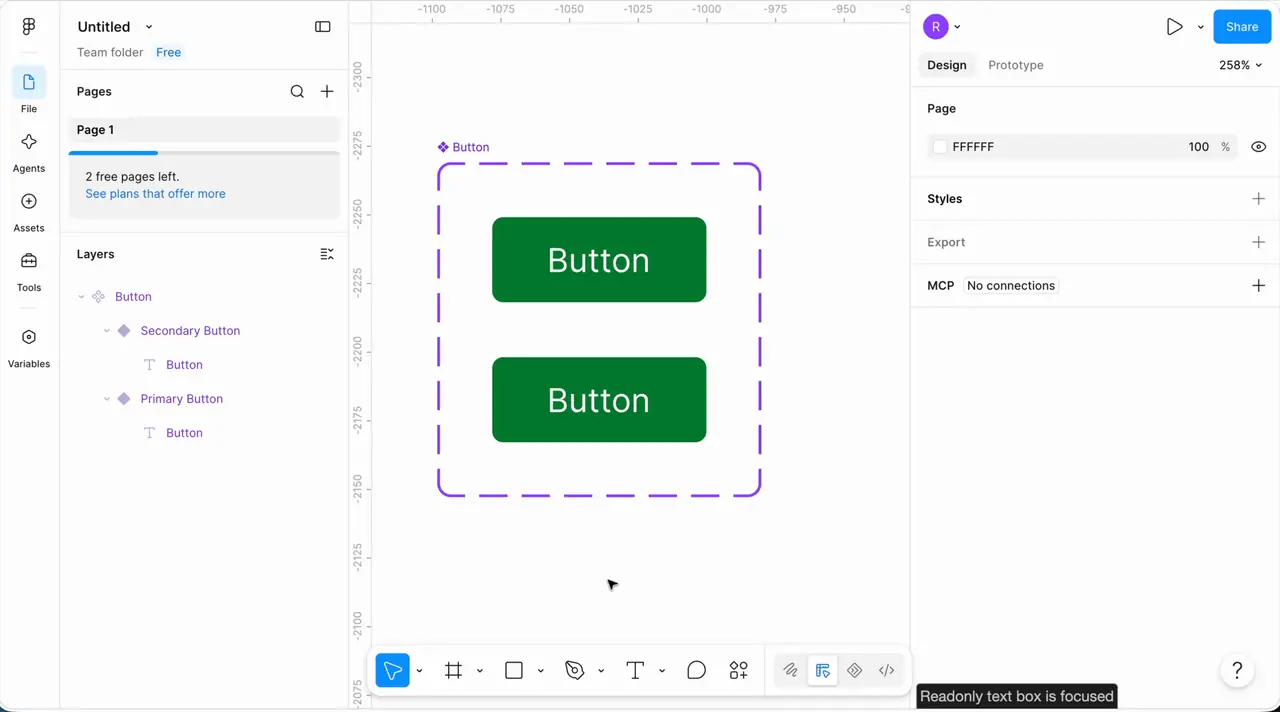
Task: Open the 258% zoom dropdown
Action: (x=1240, y=65)
